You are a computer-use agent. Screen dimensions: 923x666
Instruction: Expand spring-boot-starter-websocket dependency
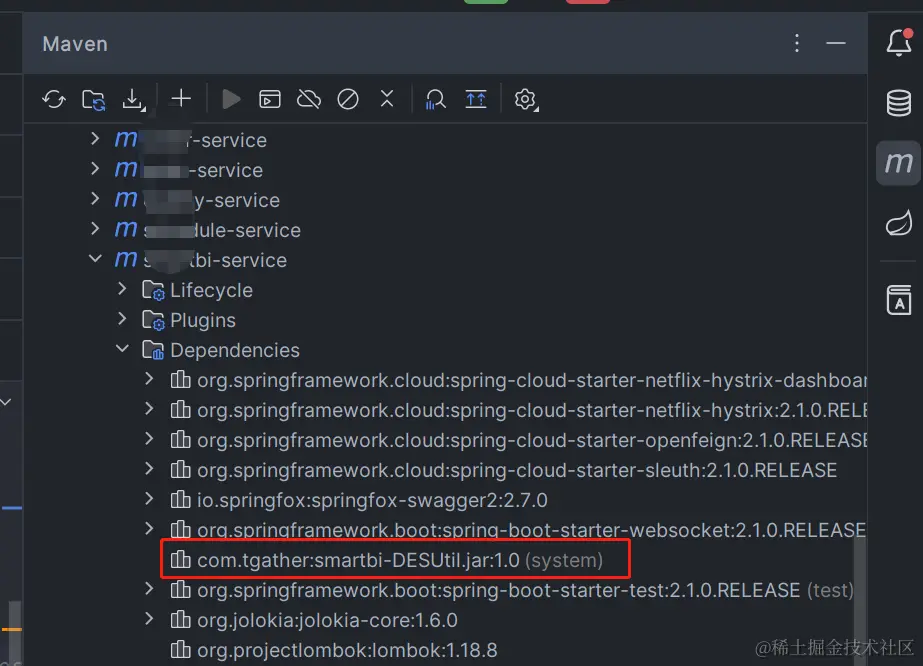click(x=149, y=529)
